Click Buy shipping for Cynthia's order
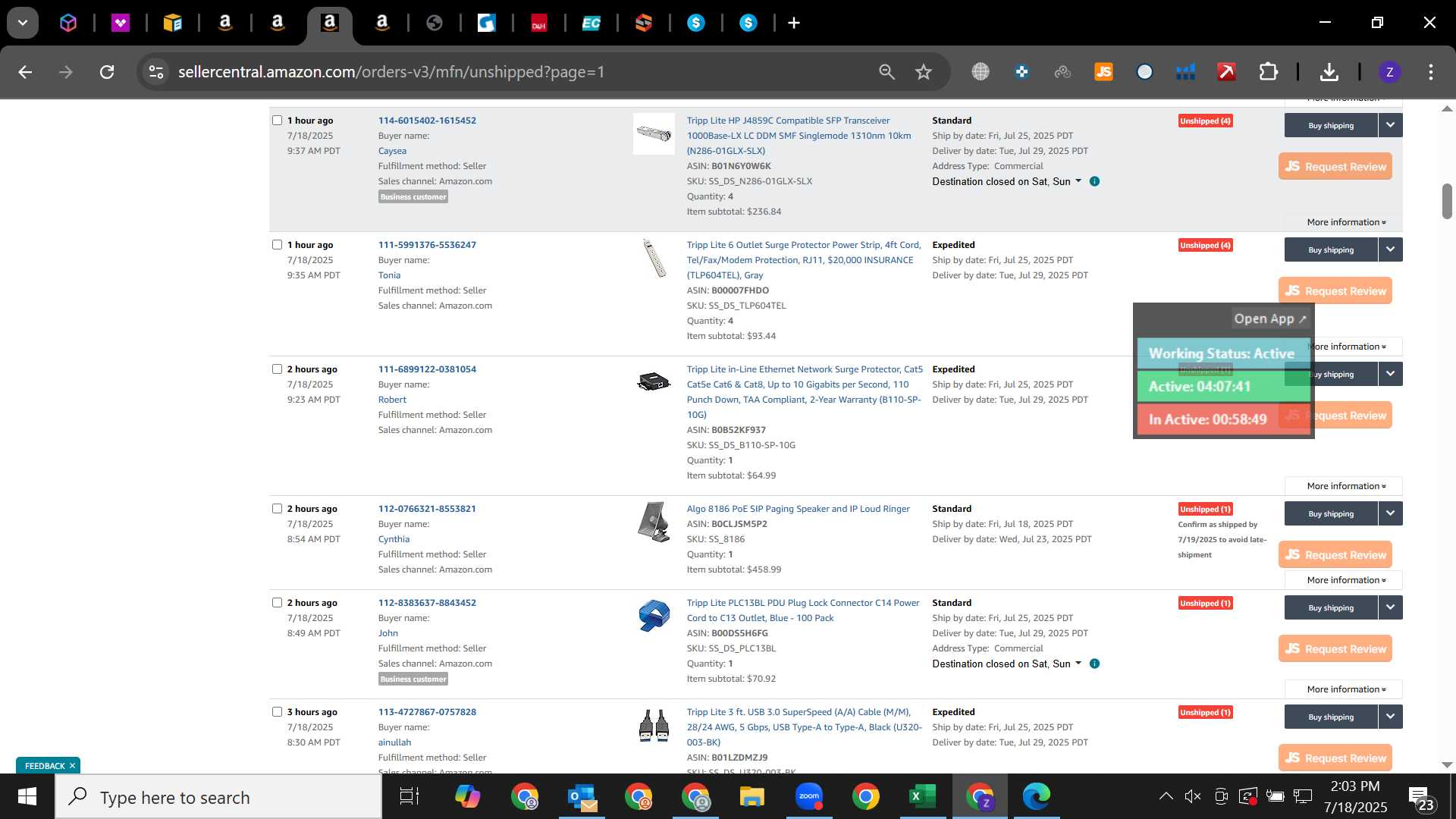 coord(1331,513)
